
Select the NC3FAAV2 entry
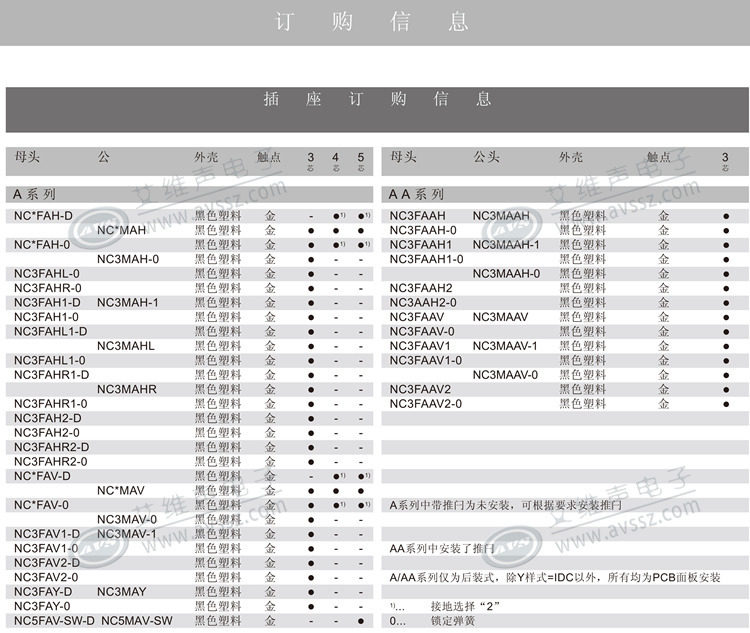pos(420,389)
